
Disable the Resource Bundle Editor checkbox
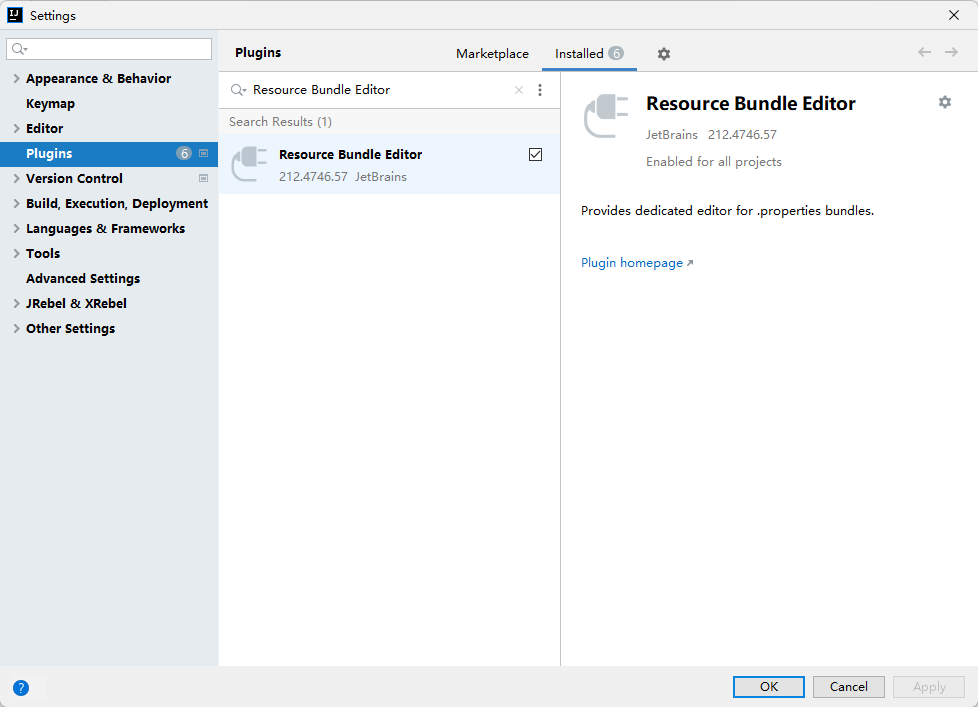pos(535,155)
